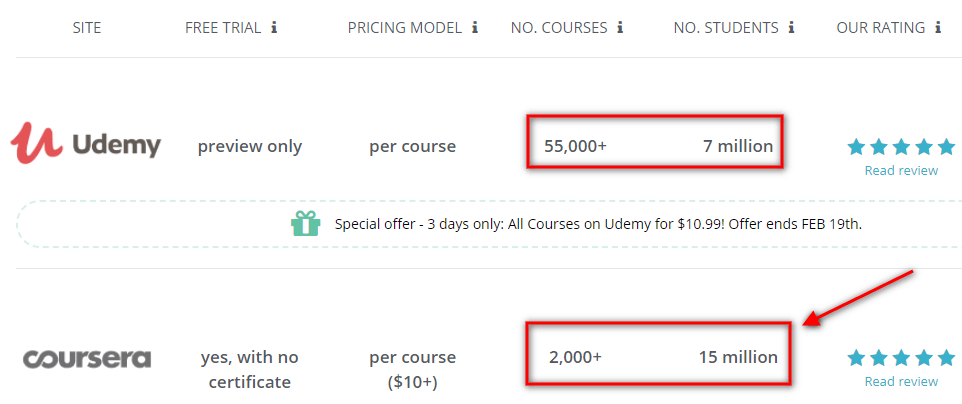Open Udemy's Read review link

tap(901, 170)
